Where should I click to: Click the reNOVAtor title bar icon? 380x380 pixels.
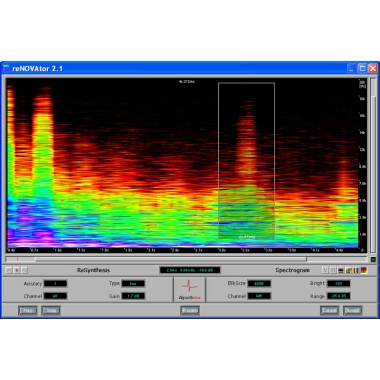click(x=6, y=69)
